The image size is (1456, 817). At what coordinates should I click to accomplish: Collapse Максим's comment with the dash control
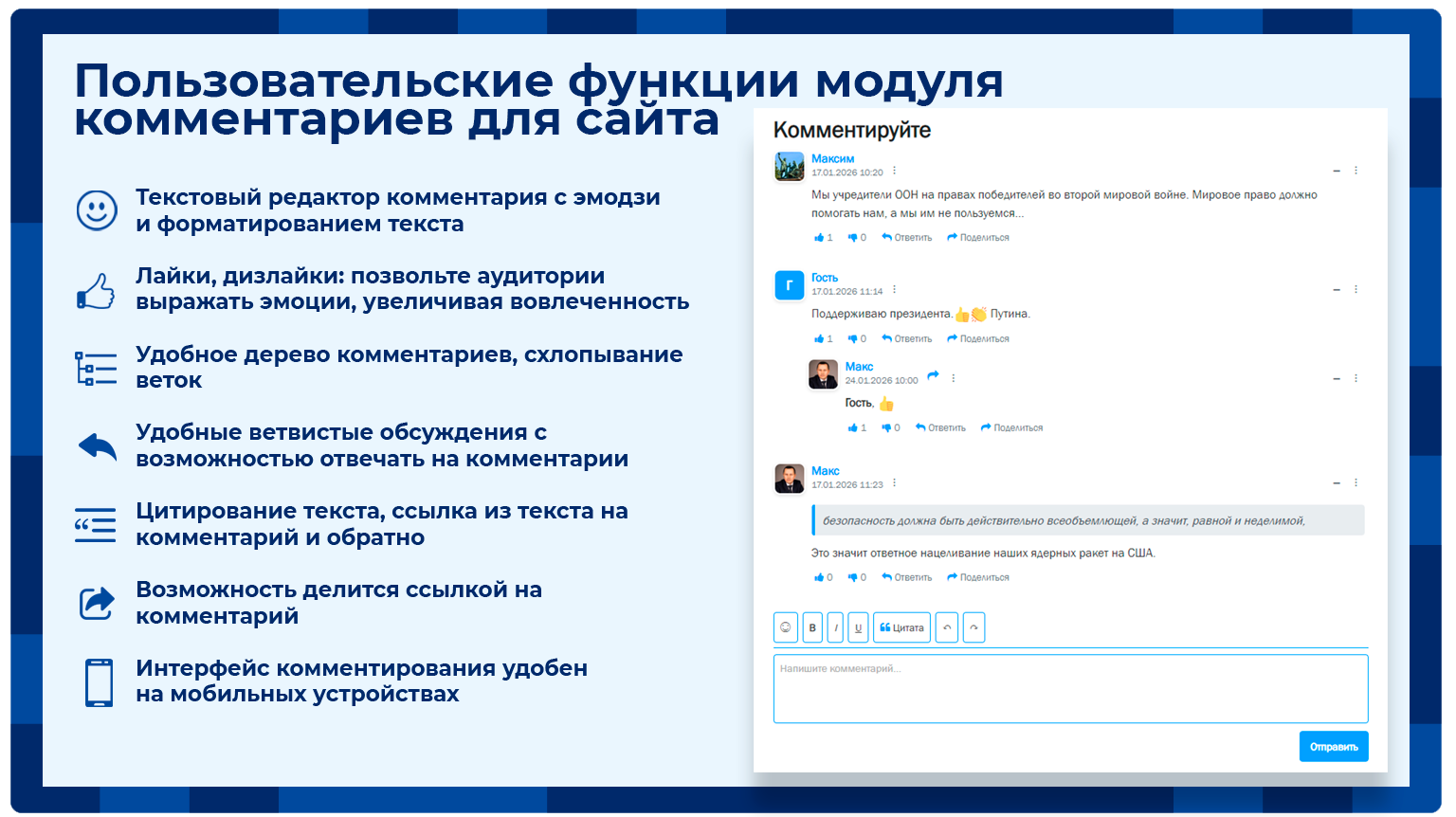click(1336, 171)
